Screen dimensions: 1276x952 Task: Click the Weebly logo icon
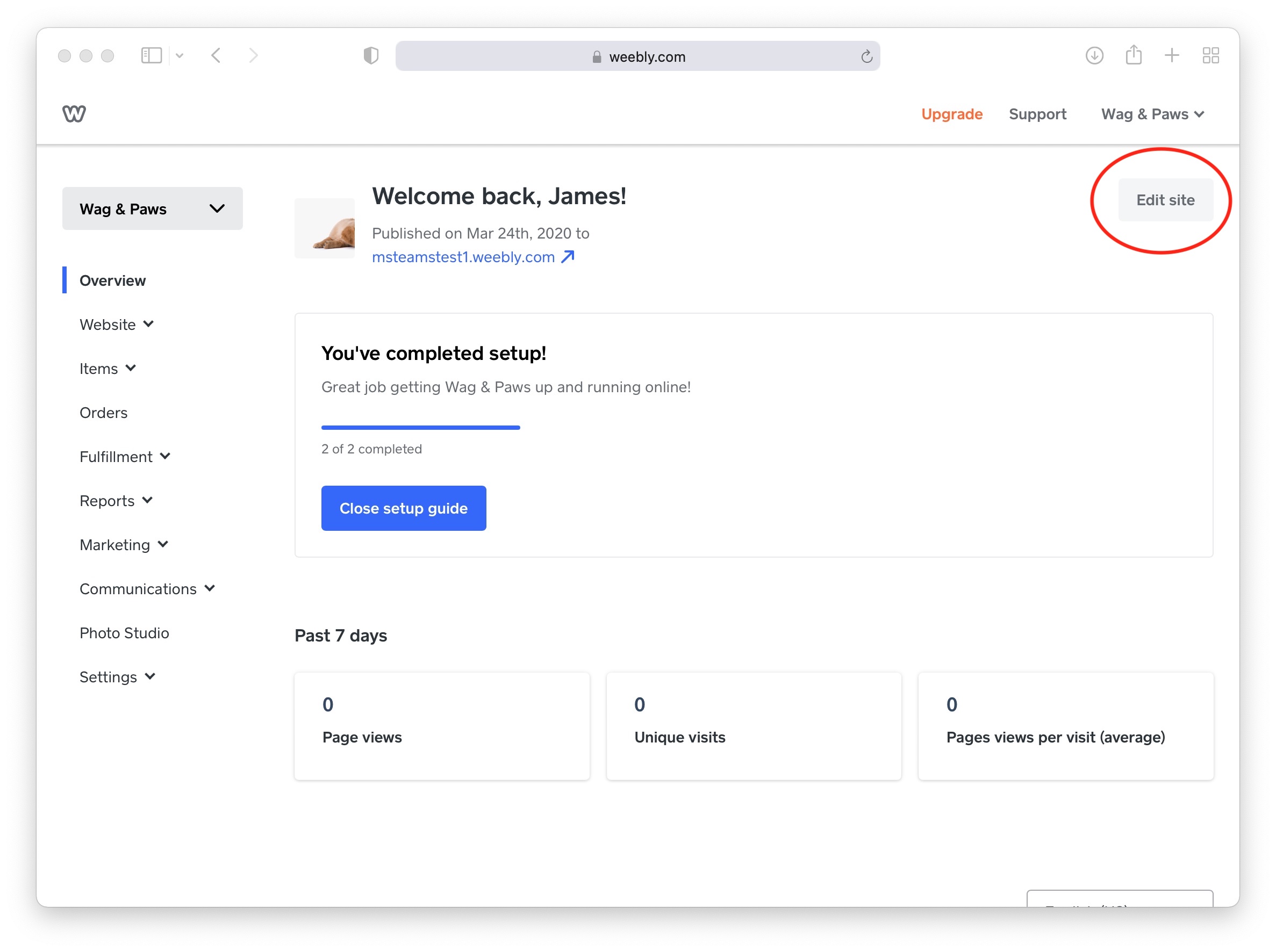(74, 113)
